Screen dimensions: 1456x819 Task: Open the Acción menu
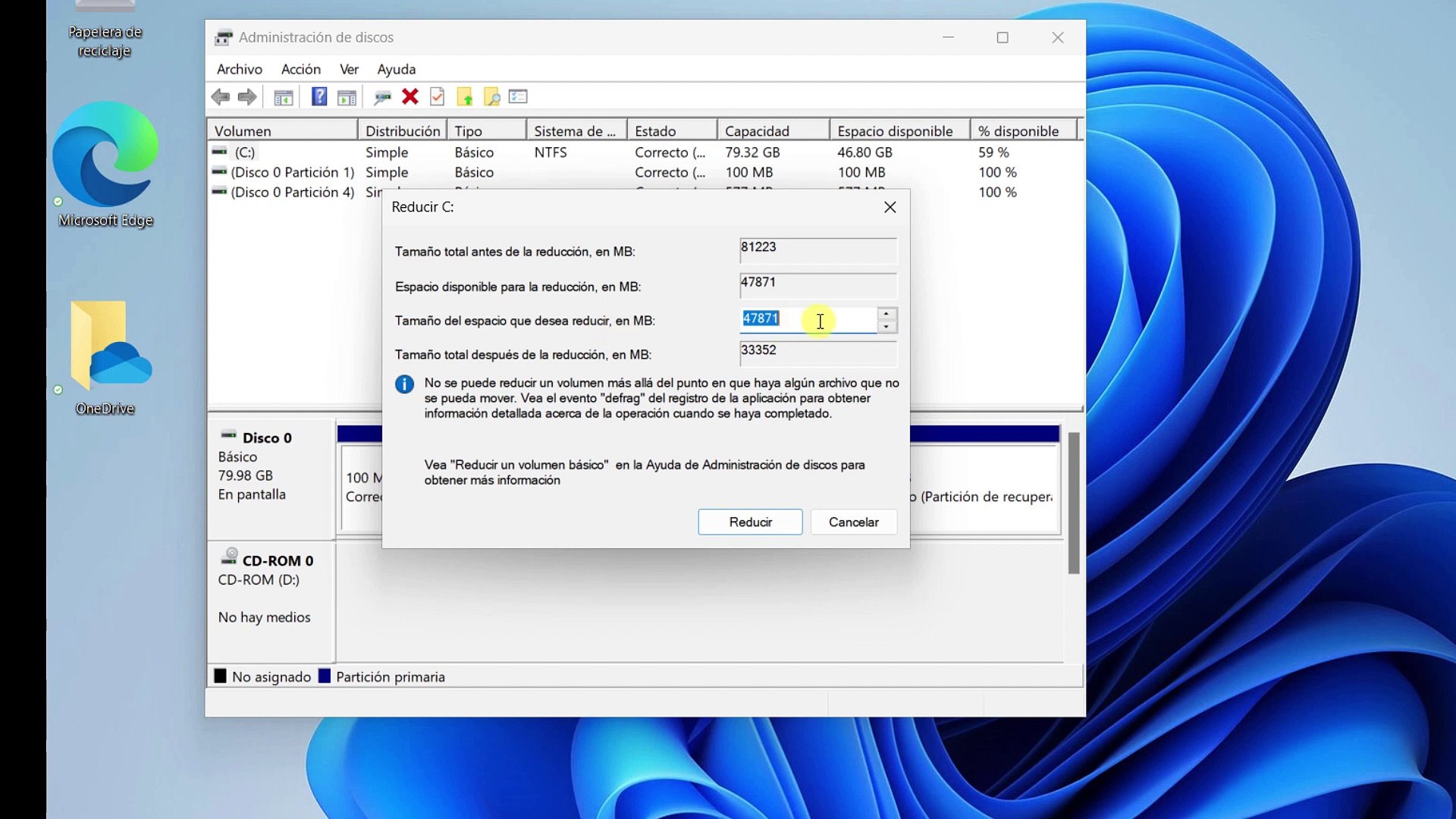(x=300, y=69)
